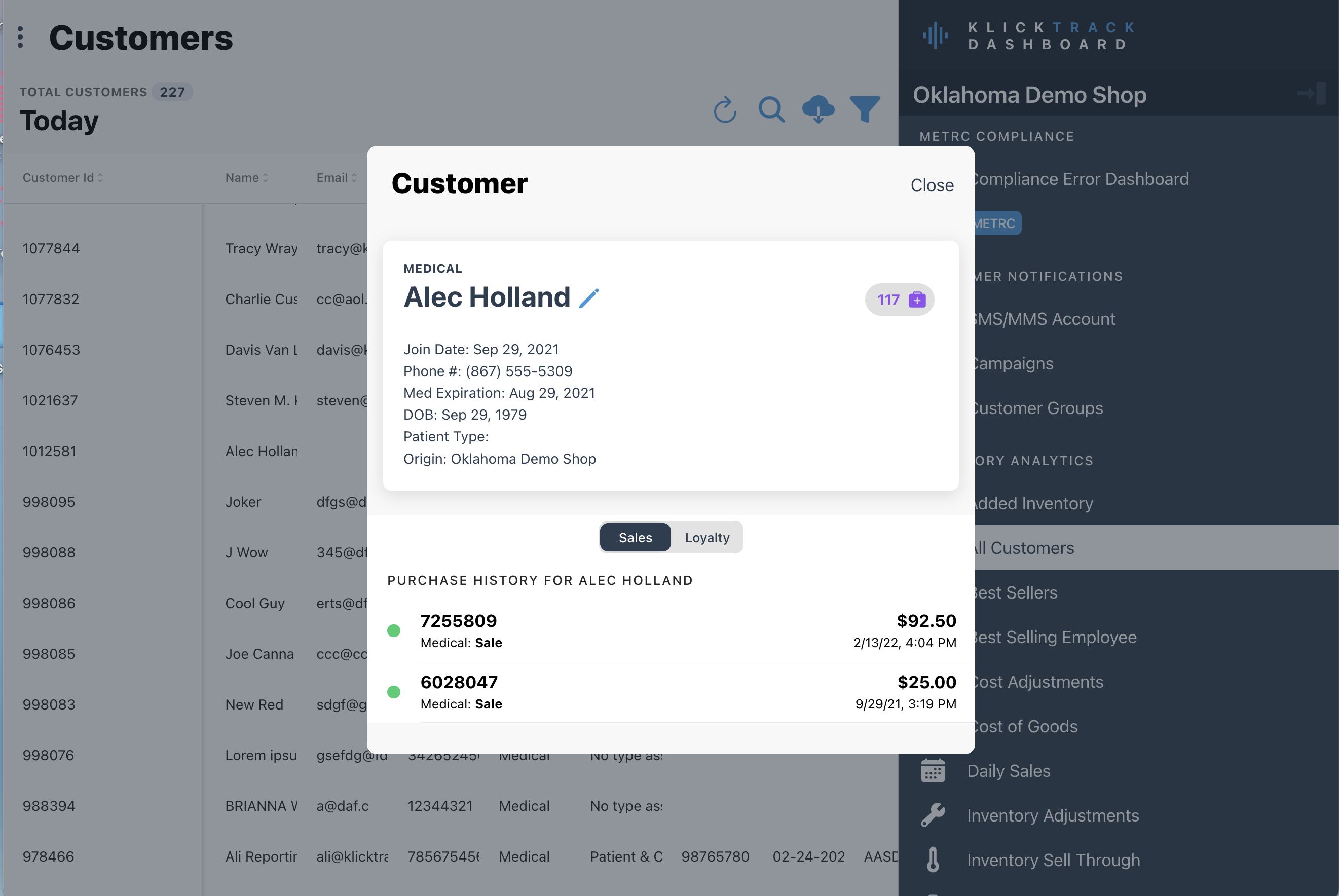
Task: Open the customer search magnifier icon
Action: click(771, 109)
